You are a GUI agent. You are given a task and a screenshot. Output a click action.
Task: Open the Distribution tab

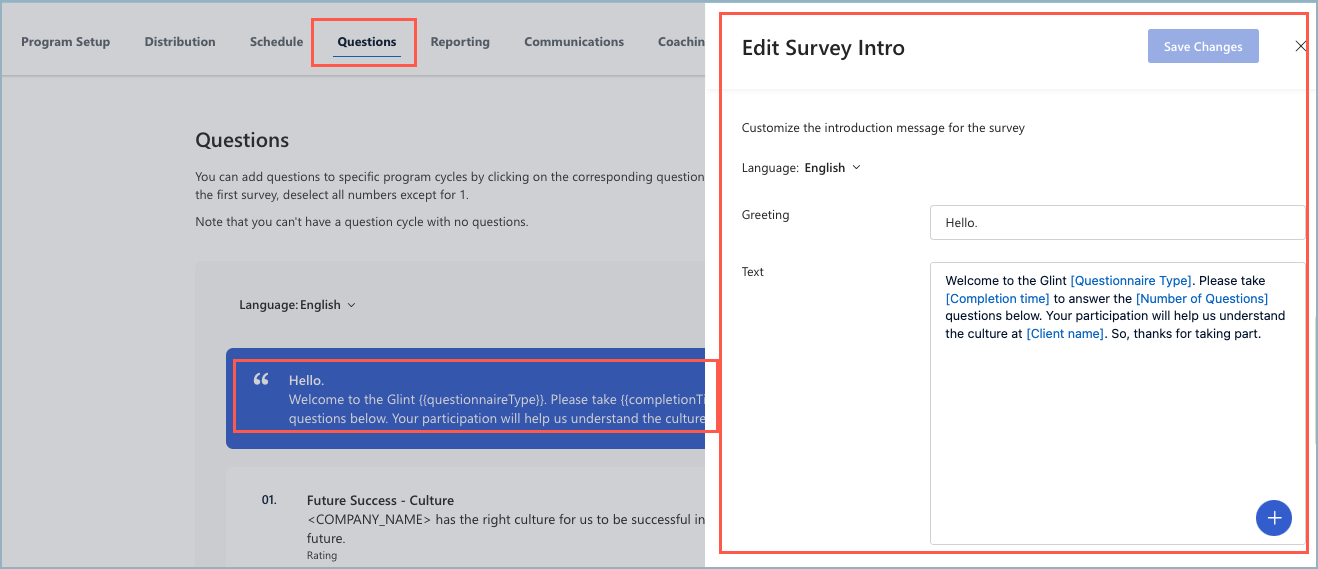click(x=180, y=42)
